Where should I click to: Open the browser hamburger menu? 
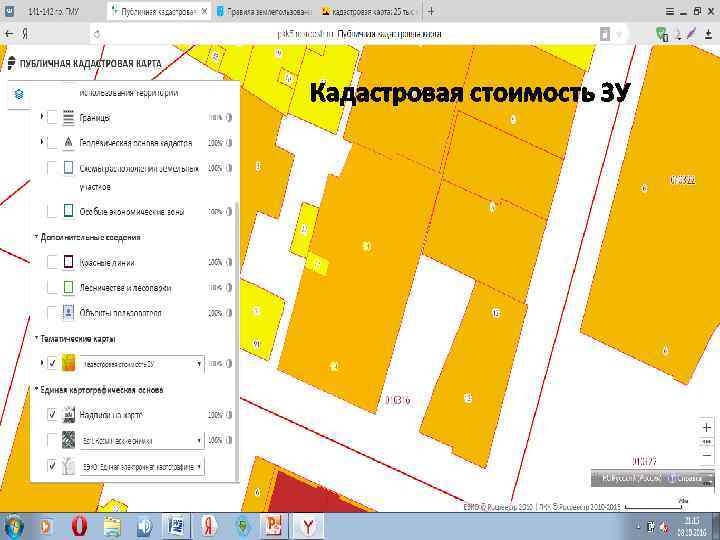(x=670, y=12)
